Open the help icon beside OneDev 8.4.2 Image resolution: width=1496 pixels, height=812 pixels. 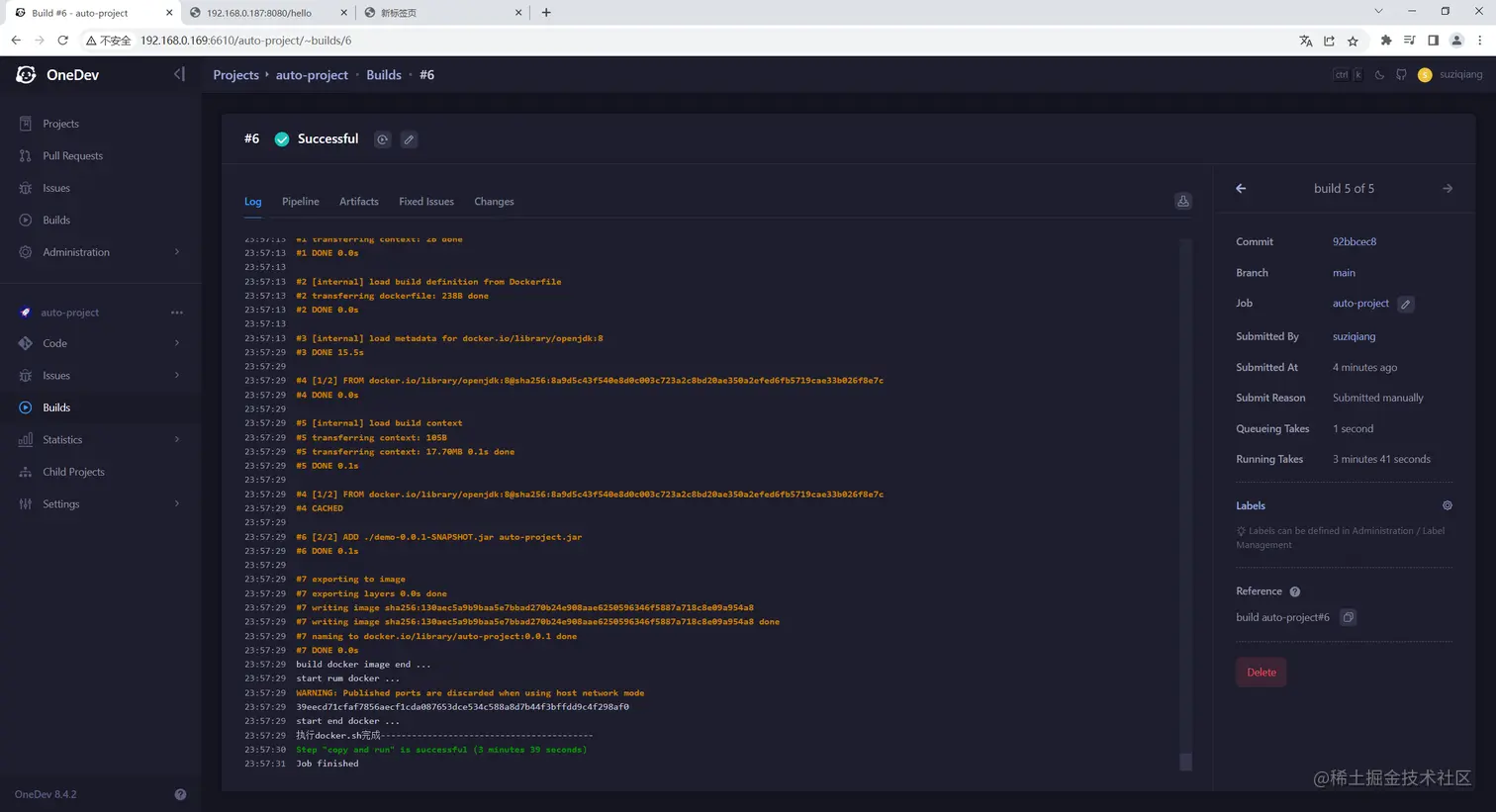pyautogui.click(x=180, y=794)
